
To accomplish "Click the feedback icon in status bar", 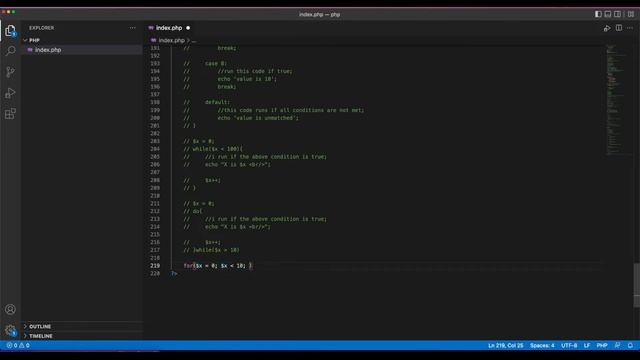I will (x=618, y=345).
